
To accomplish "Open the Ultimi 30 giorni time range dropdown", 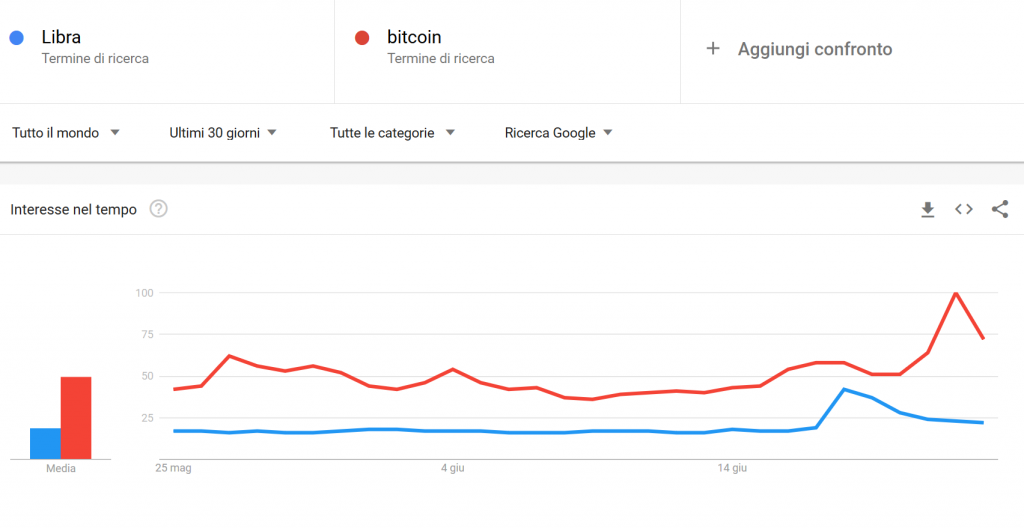I will pos(223,133).
